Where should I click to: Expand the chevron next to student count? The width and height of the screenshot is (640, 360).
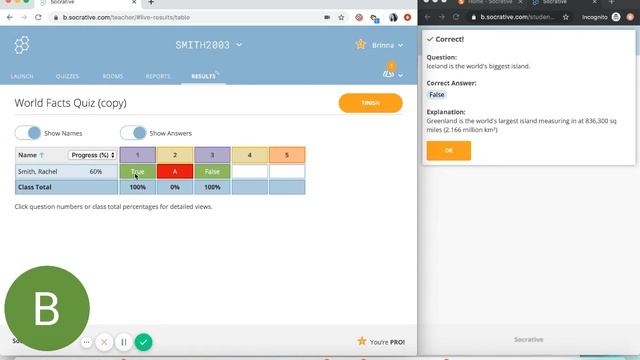tap(400, 75)
